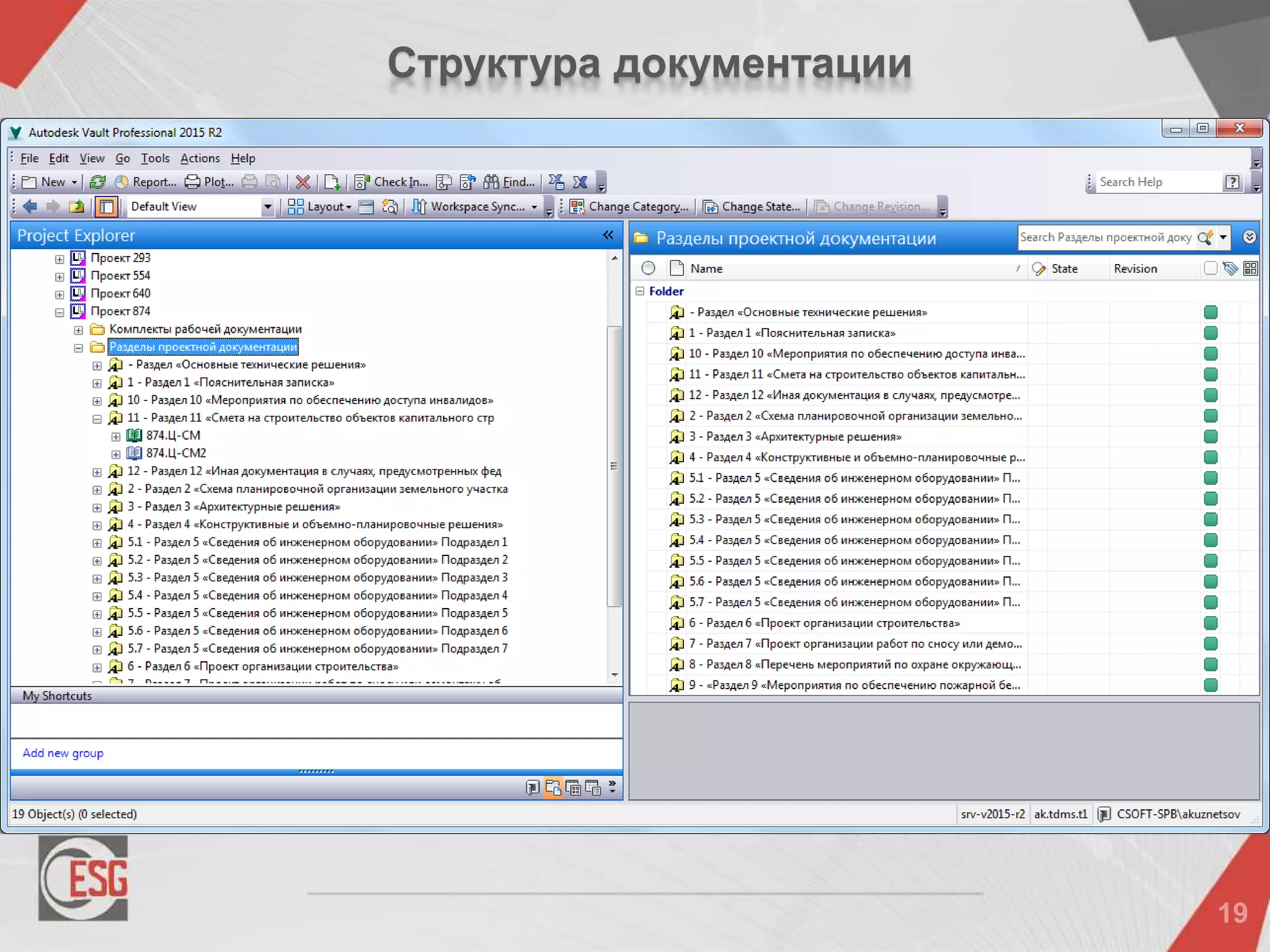
Task: Click the Help question mark icon
Action: point(1233,182)
